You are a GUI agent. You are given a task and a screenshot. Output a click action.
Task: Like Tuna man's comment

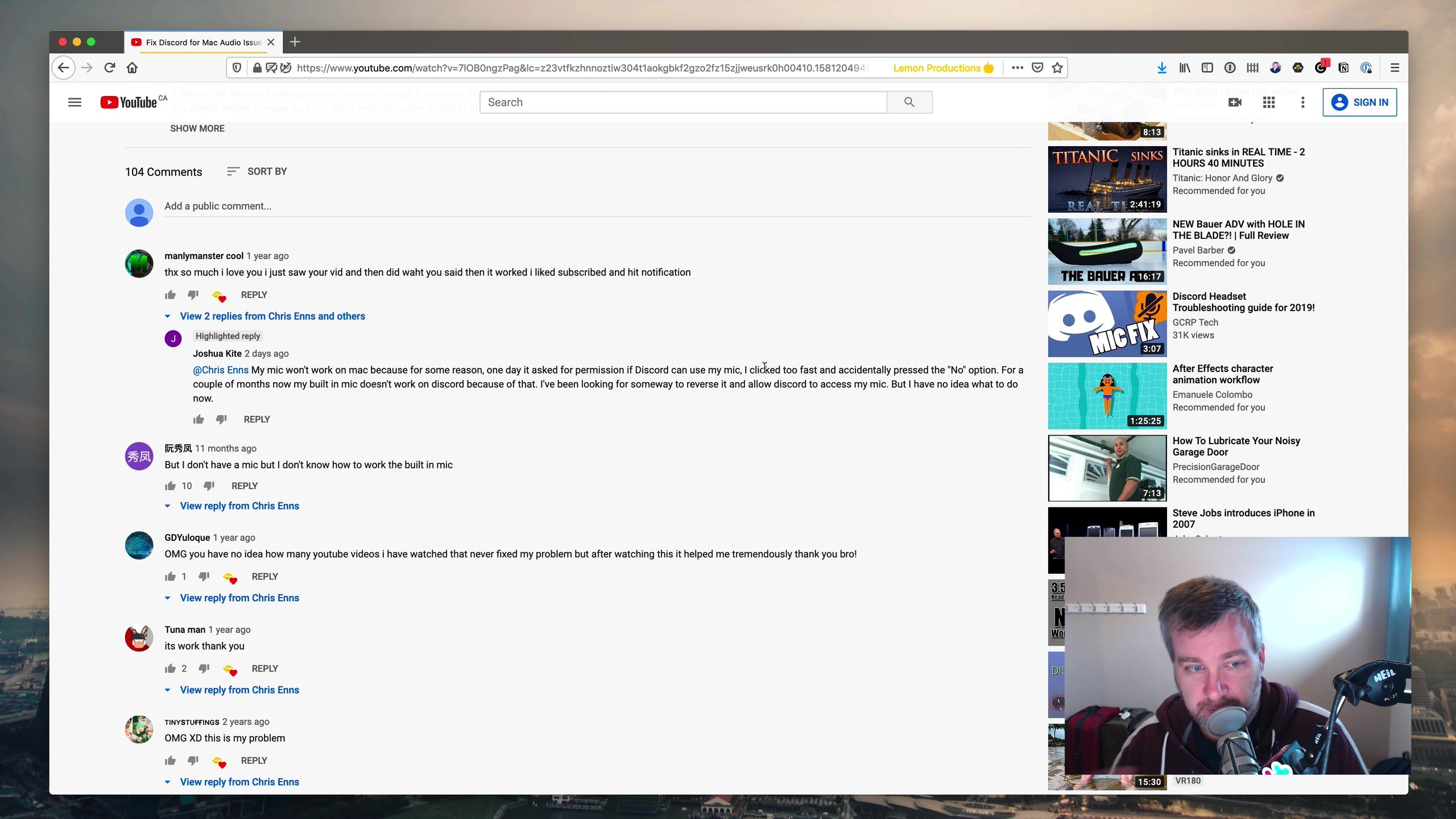coord(170,668)
